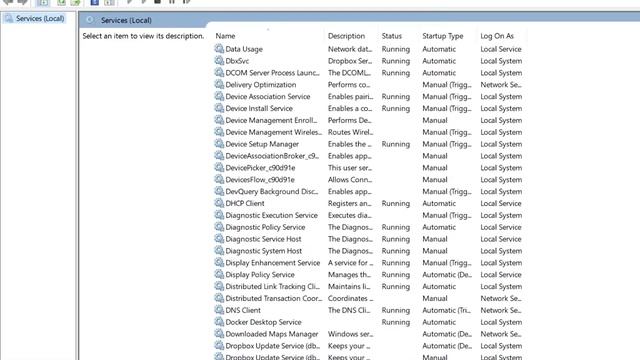Click the 'Dropbox Ser...' description of DbxSvc

click(350, 61)
